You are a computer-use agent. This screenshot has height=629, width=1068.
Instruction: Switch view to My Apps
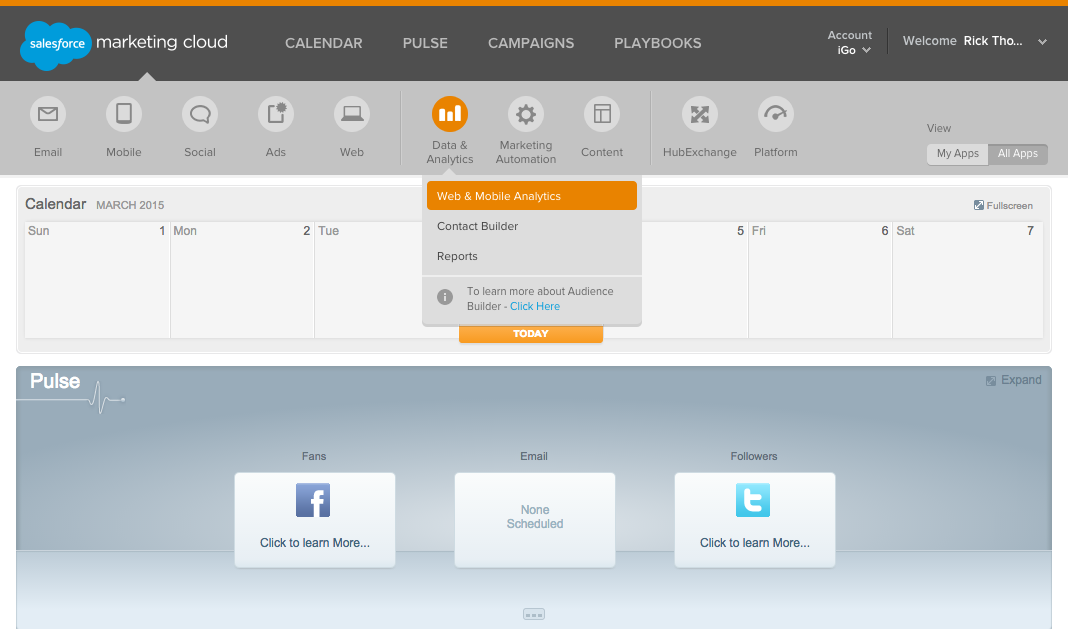(x=958, y=153)
